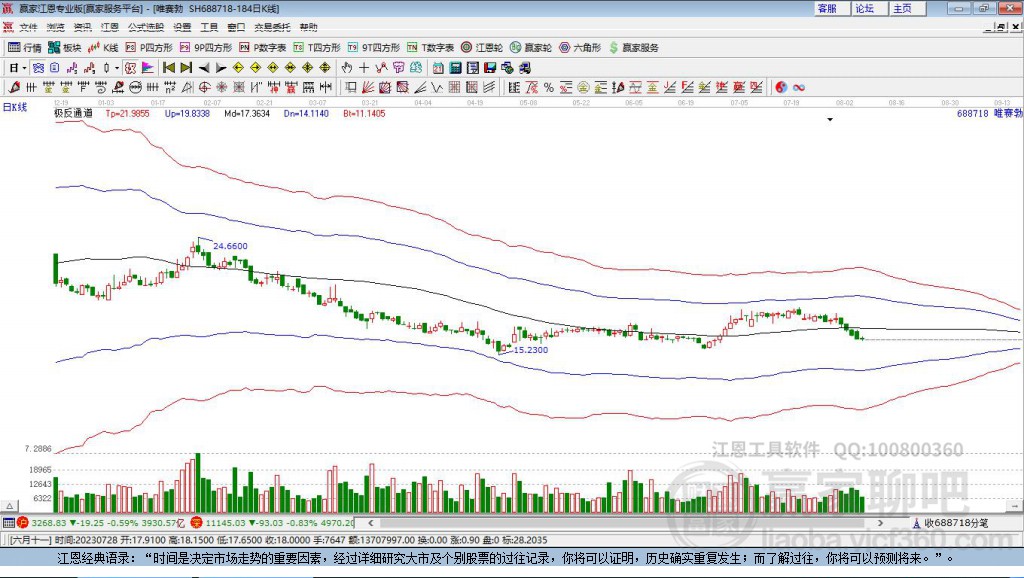Click the 24.6600 high price marker
1024x578 pixels.
[230, 245]
